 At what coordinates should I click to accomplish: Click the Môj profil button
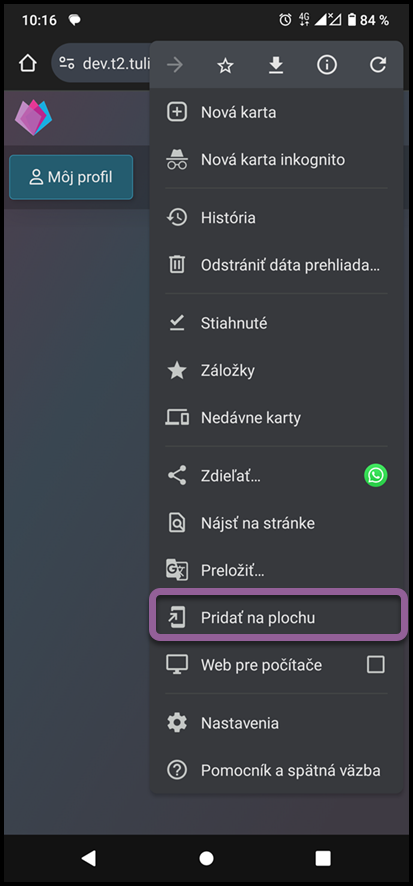pyautogui.click(x=71, y=177)
